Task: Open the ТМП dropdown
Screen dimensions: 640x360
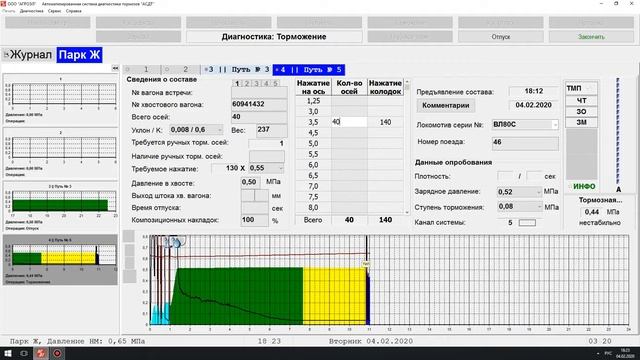Action: 581,88
